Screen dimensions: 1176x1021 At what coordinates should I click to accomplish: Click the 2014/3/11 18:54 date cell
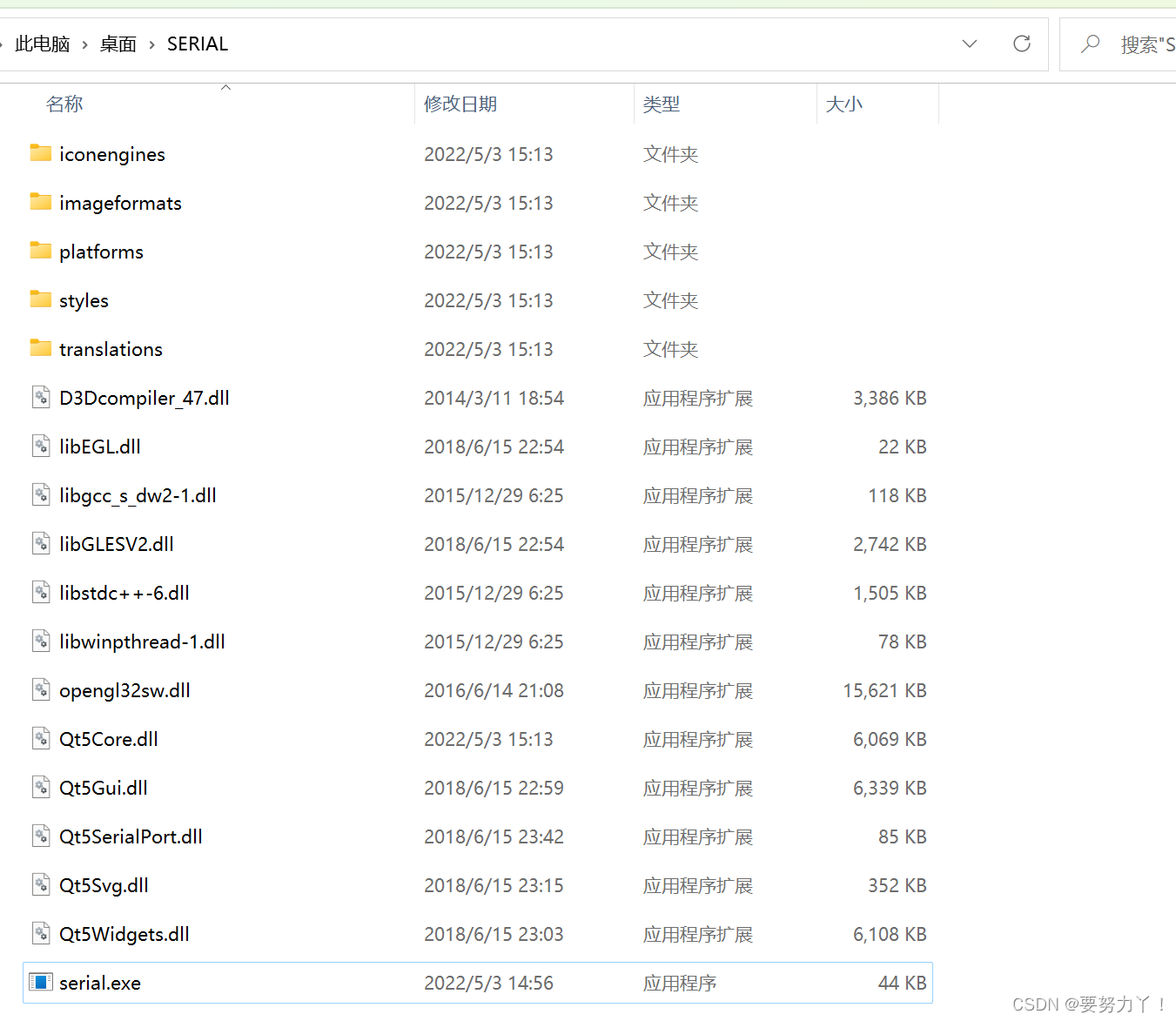[494, 398]
